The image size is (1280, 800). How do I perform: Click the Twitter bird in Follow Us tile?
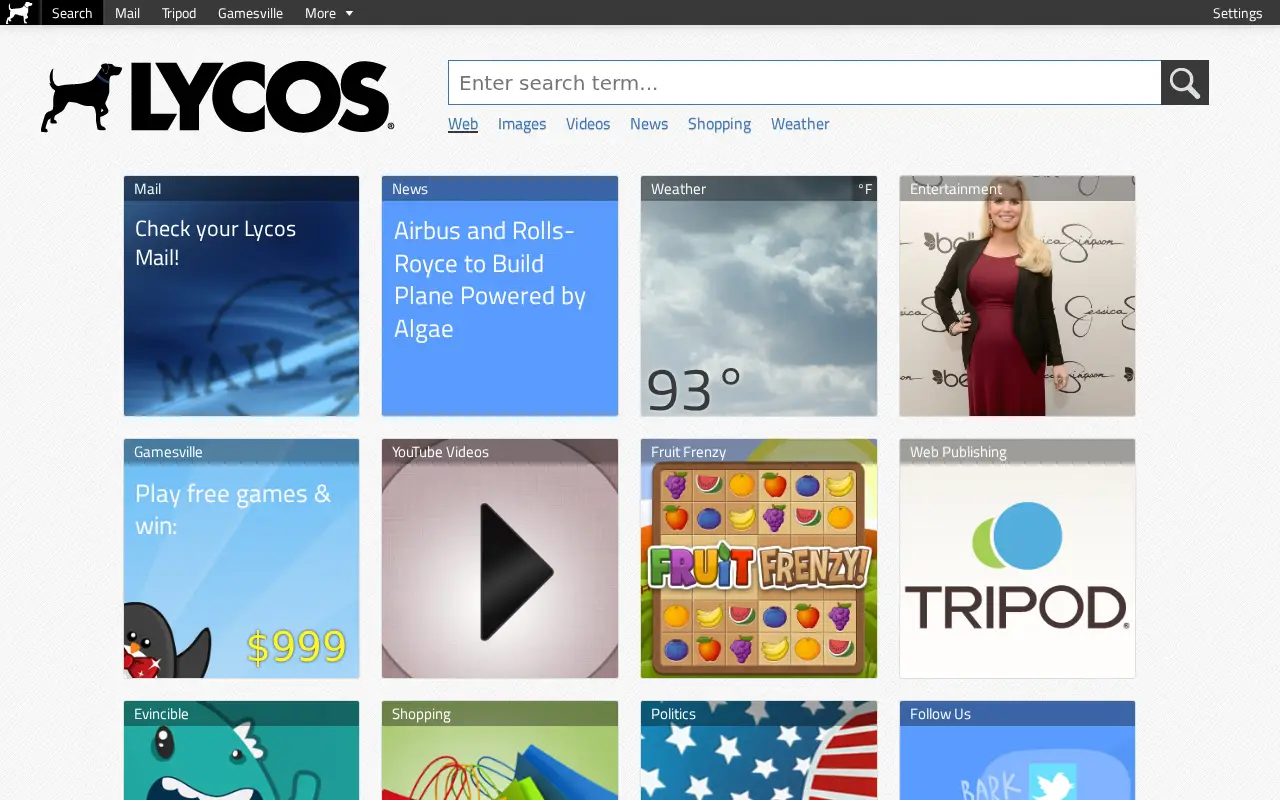tap(1052, 782)
